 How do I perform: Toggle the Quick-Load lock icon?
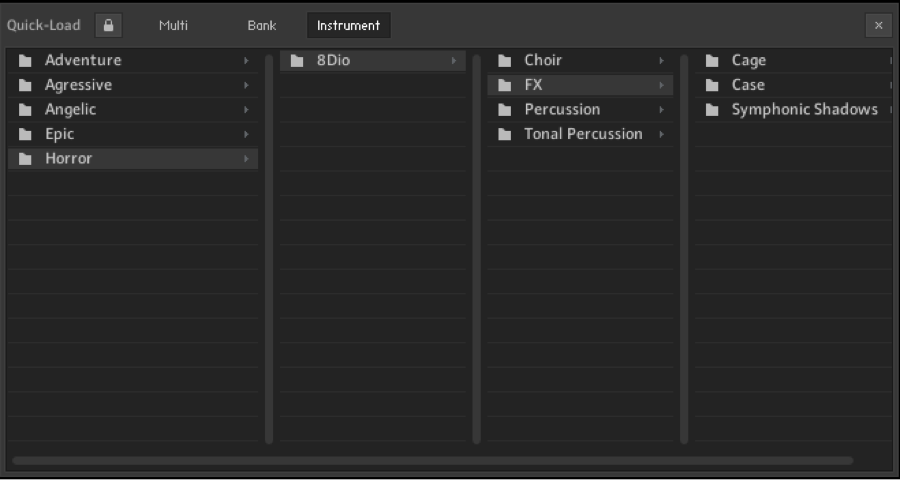108,26
